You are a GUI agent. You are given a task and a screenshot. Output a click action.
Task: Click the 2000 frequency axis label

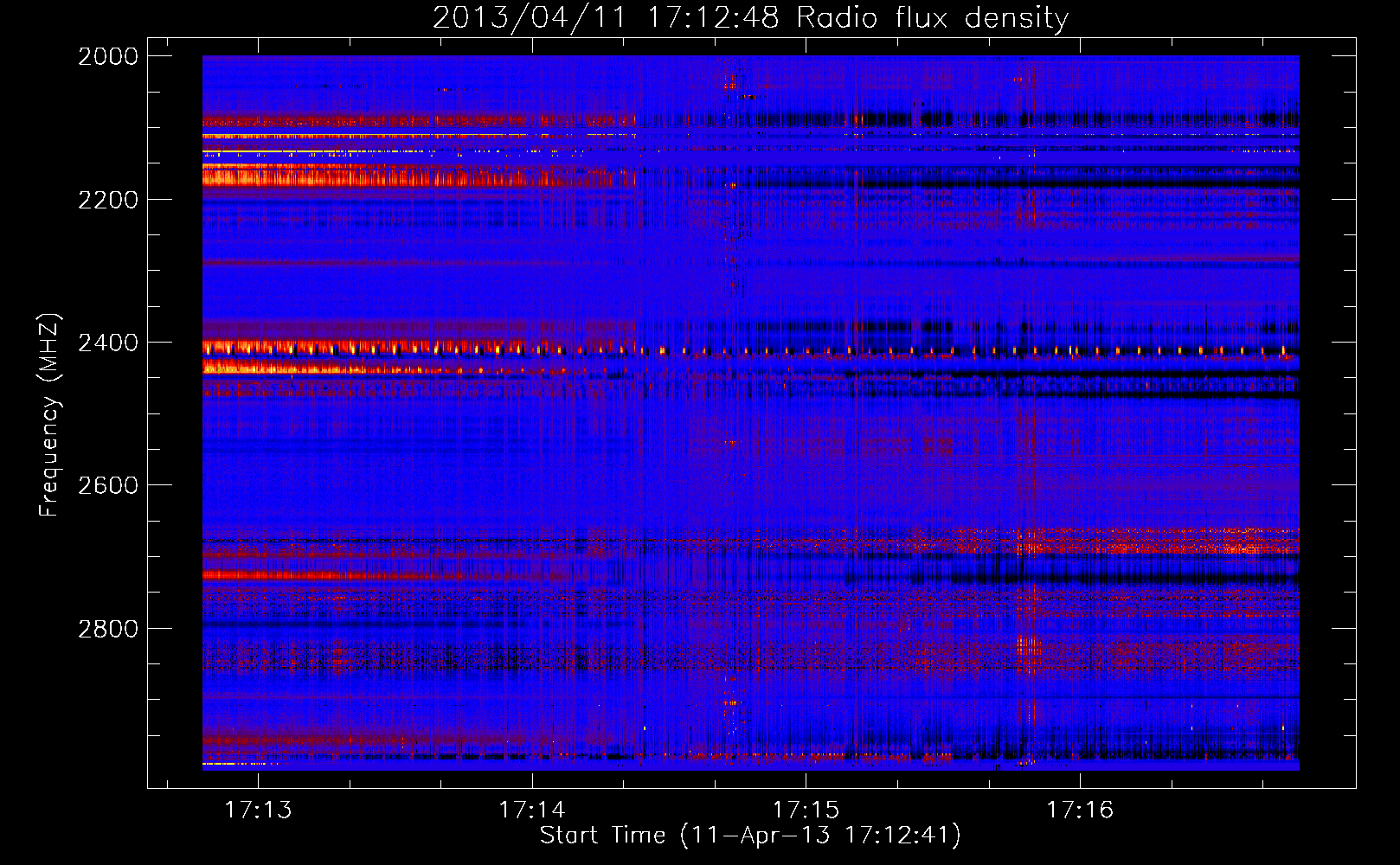click(x=108, y=56)
